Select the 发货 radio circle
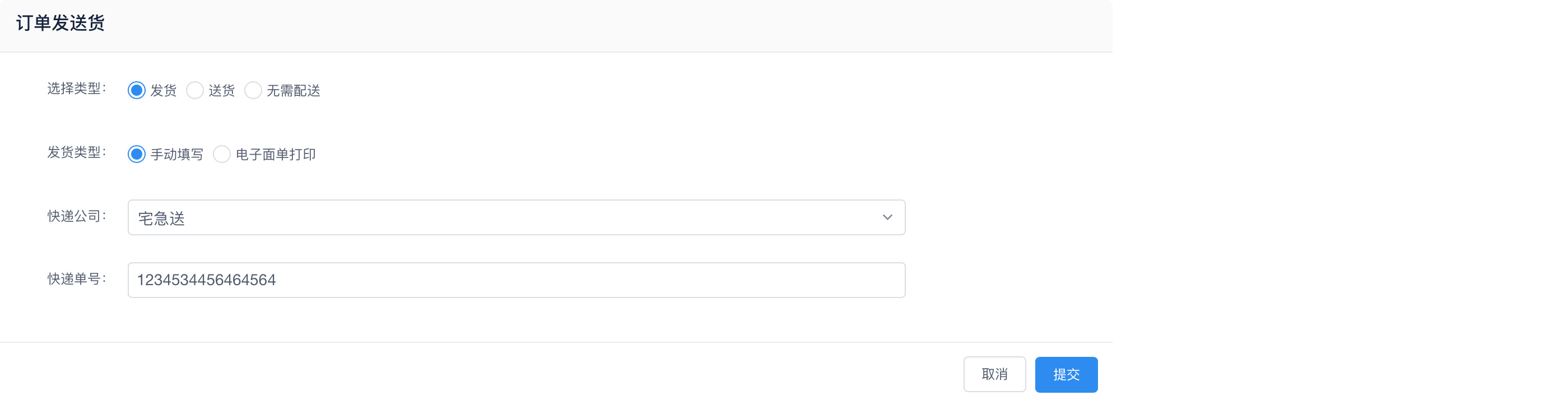 (x=136, y=90)
